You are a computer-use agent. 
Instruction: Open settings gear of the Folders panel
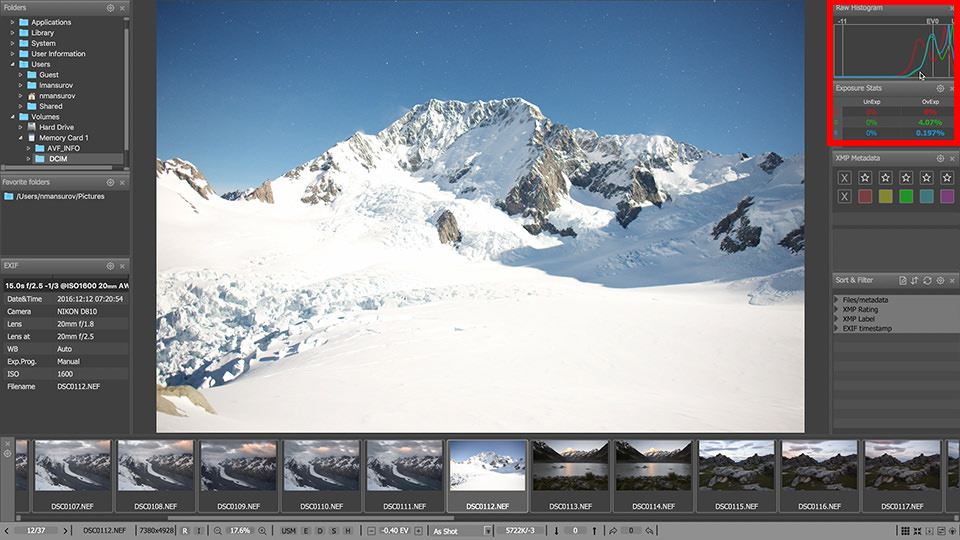click(x=110, y=8)
